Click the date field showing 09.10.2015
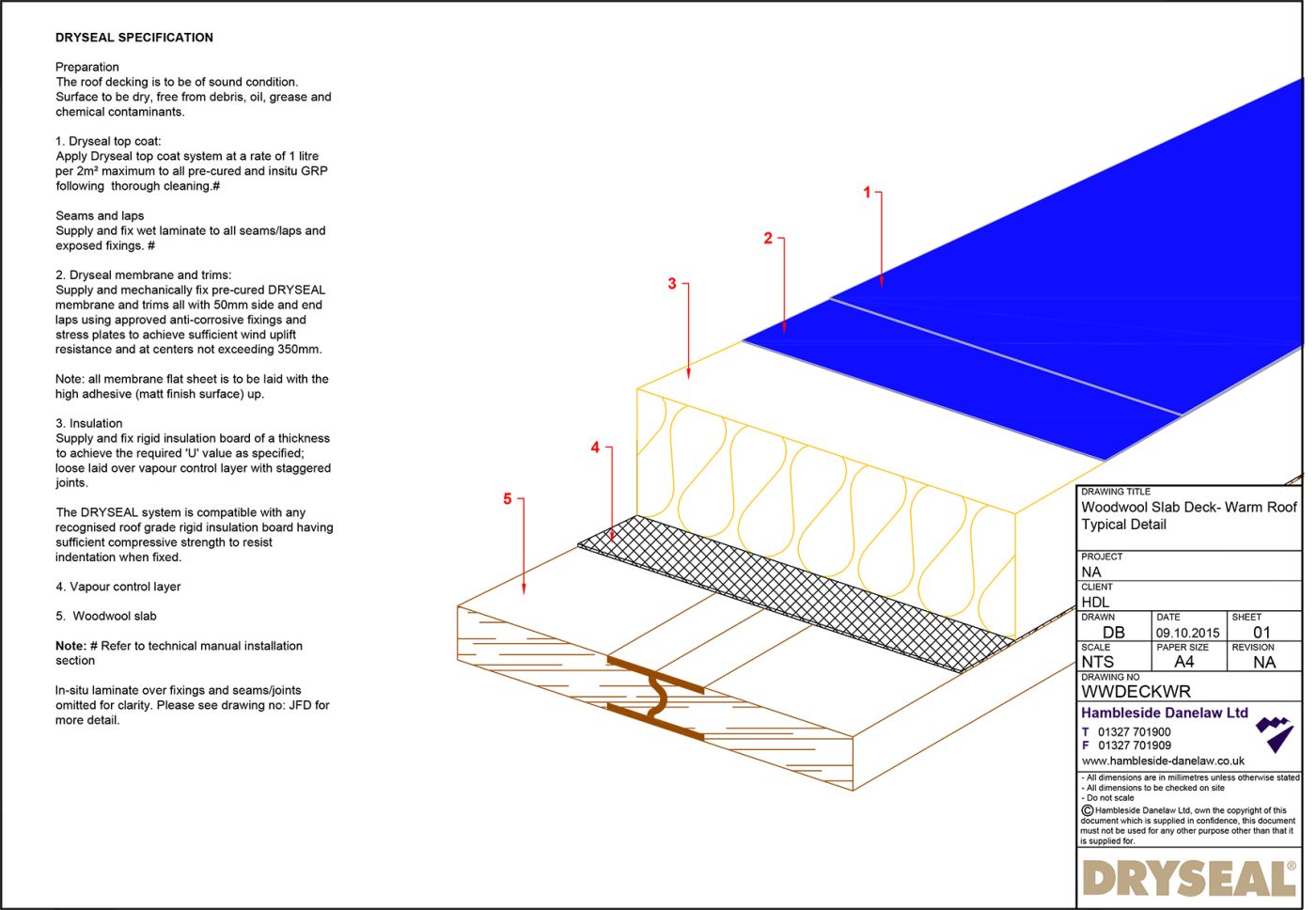 [1187, 632]
